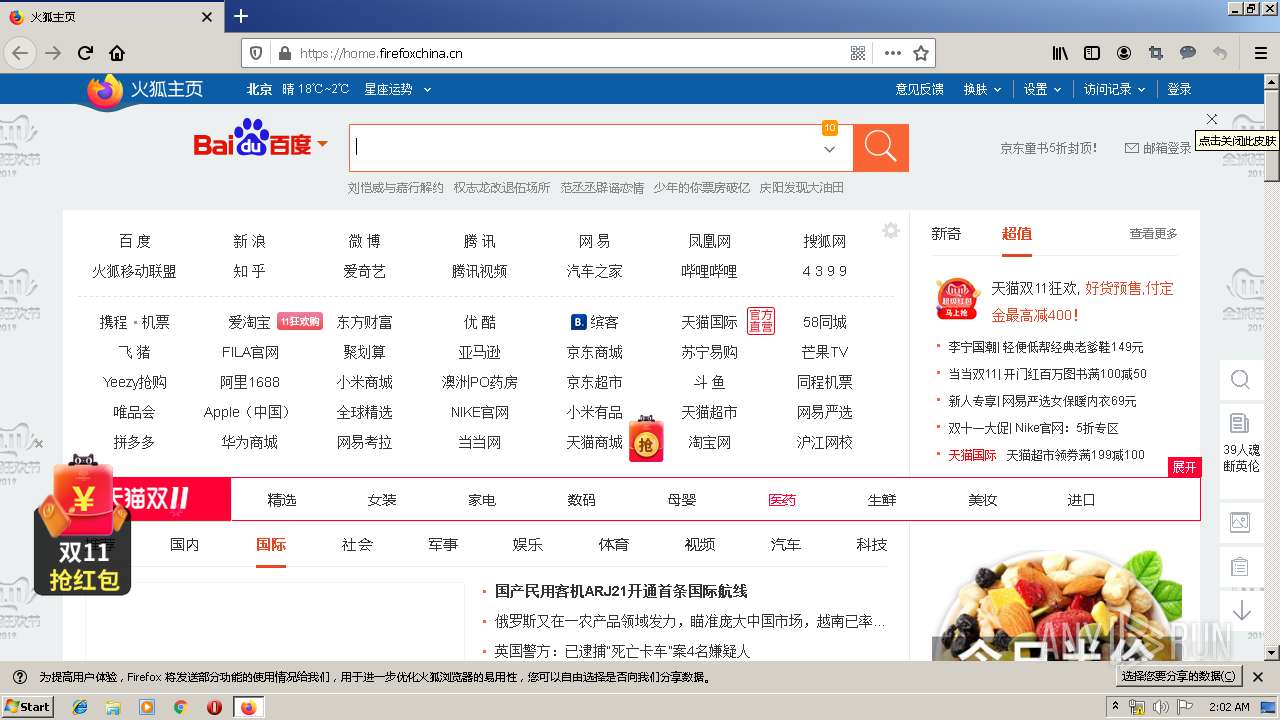1280x720 pixels.
Task: Open 百度 site link
Action: [135, 241]
